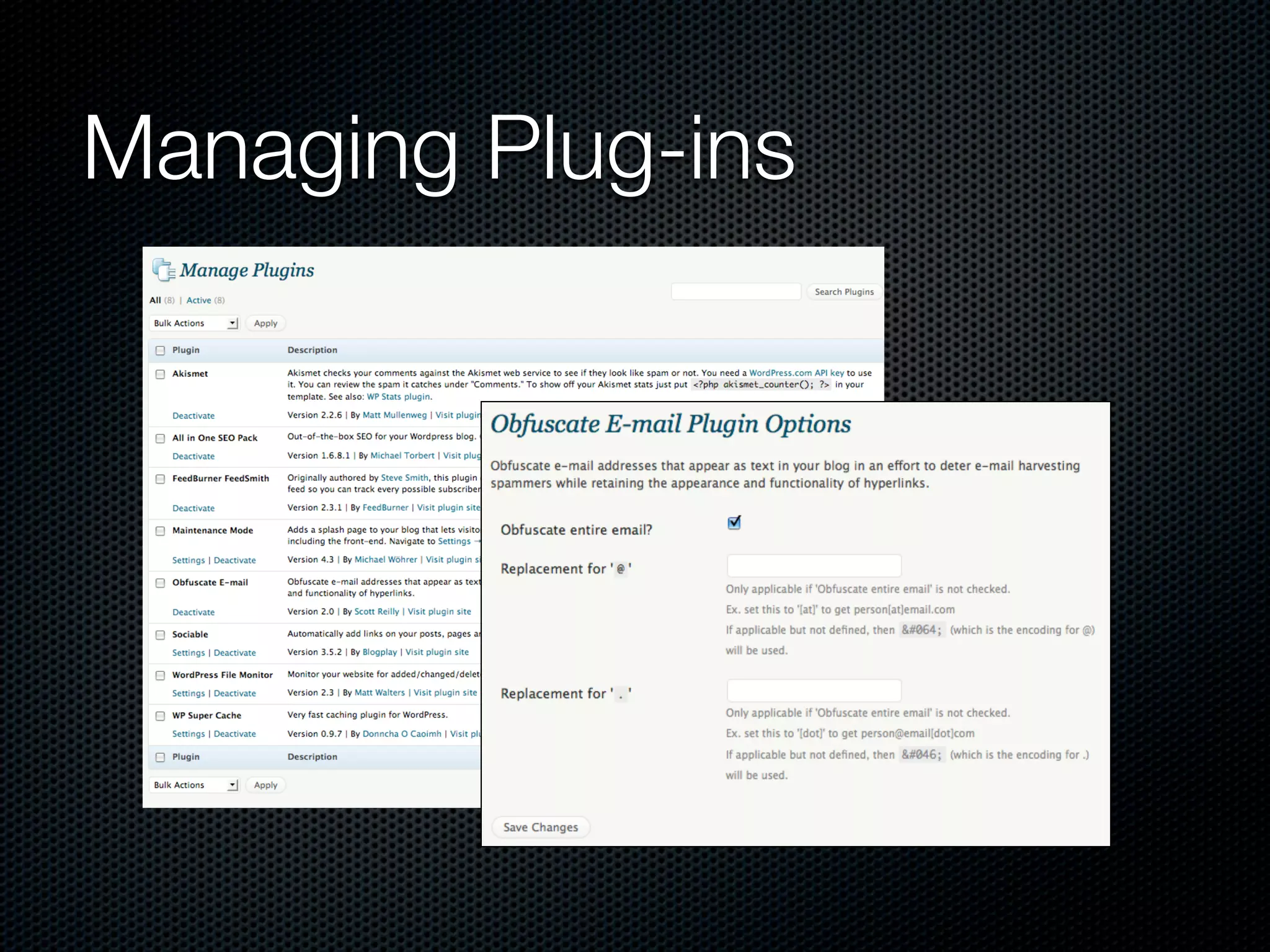The height and width of the screenshot is (952, 1270).
Task: Open the top Bulk Actions dropdown
Action: (195, 324)
